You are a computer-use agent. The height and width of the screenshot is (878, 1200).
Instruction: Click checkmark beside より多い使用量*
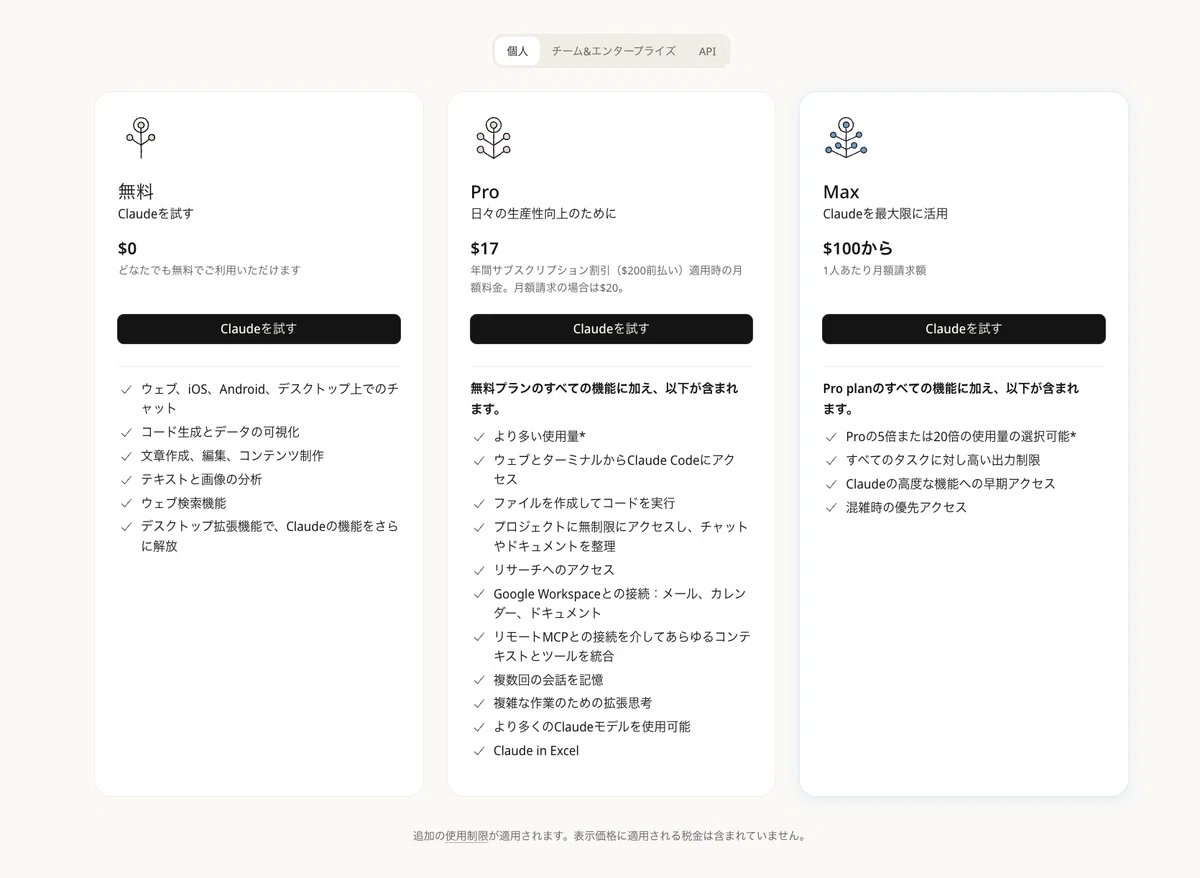[479, 437]
